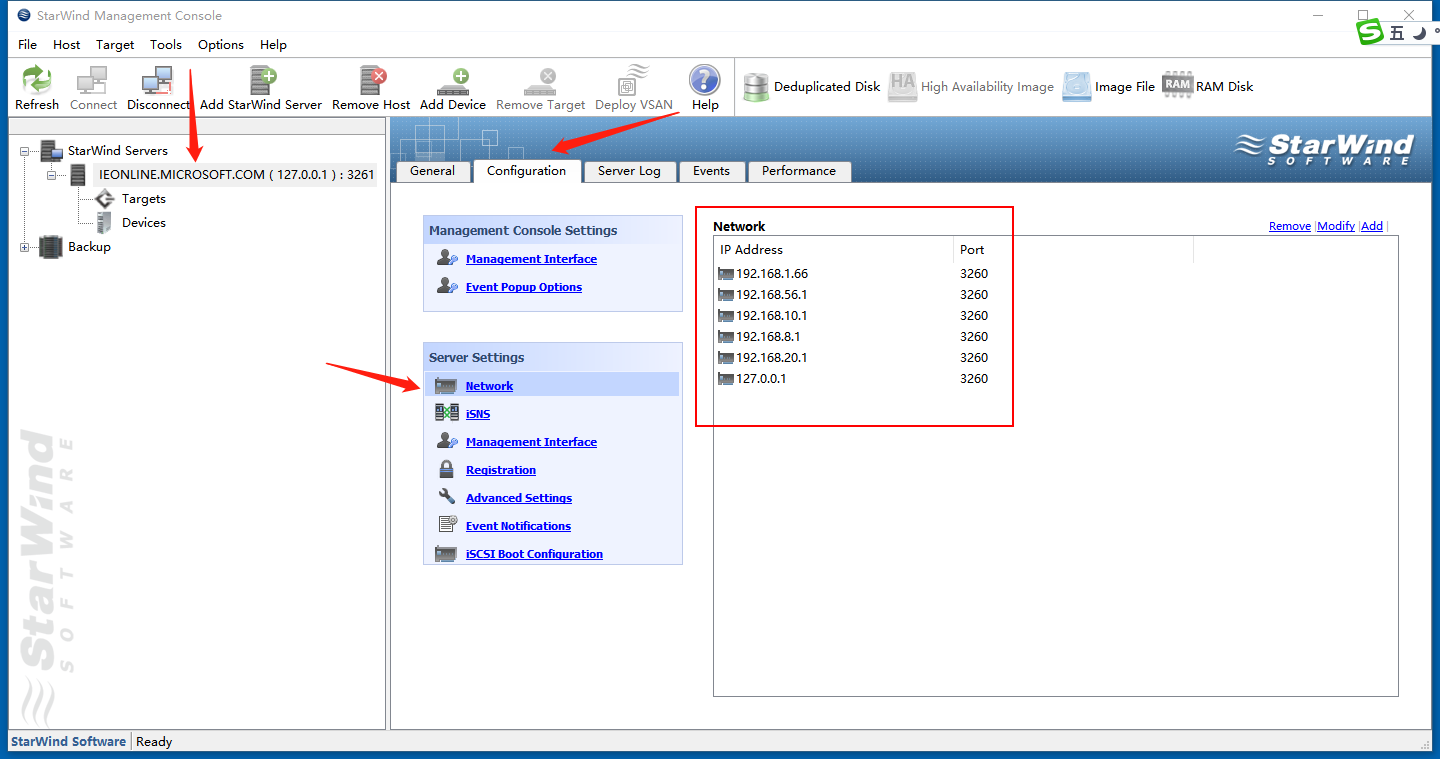Screen dimensions: 1440x759
Task: Select StarWind Servers in the tree
Action: click(118, 151)
